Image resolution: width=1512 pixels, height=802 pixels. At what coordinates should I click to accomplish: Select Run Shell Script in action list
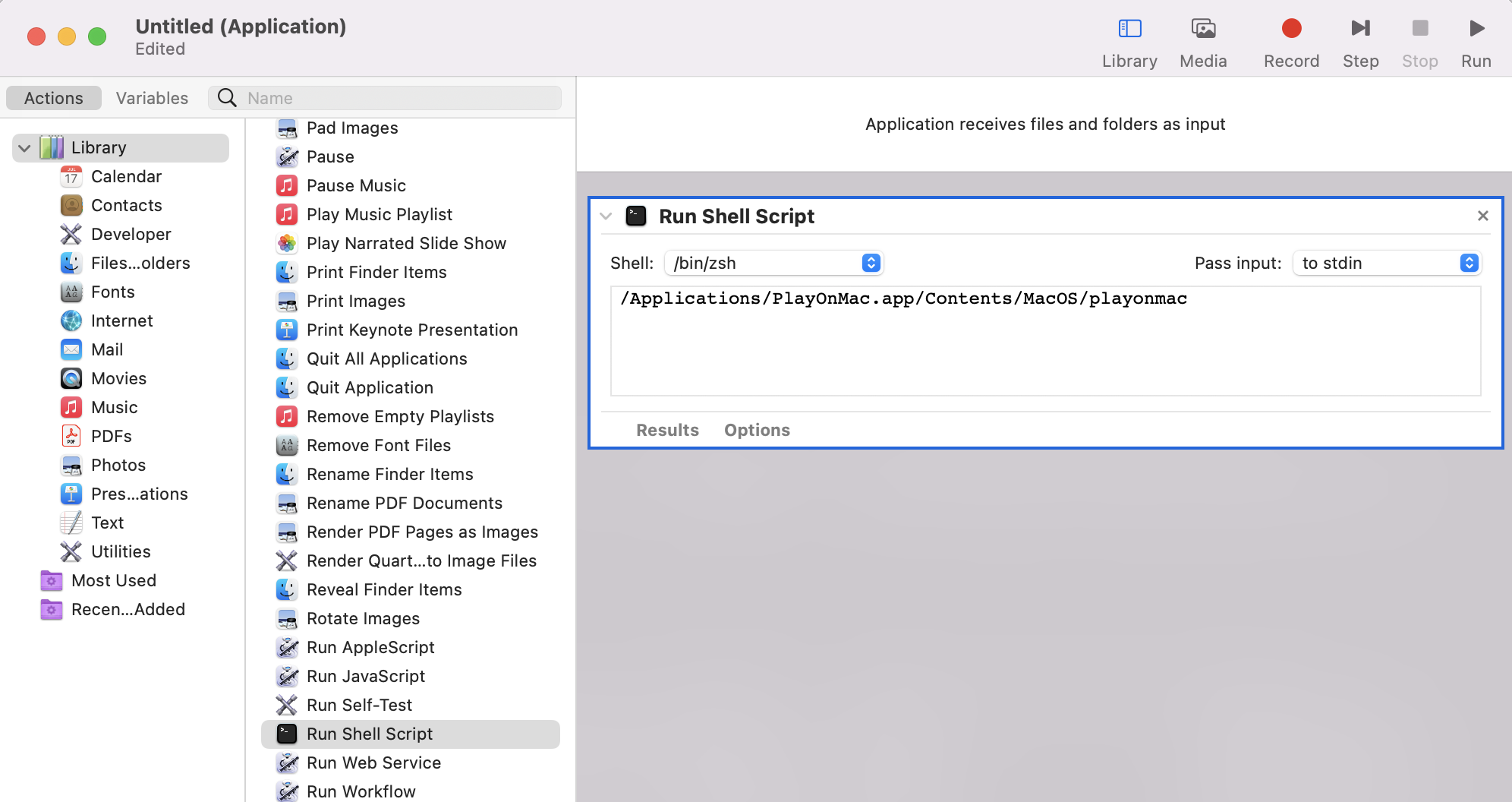click(411, 734)
